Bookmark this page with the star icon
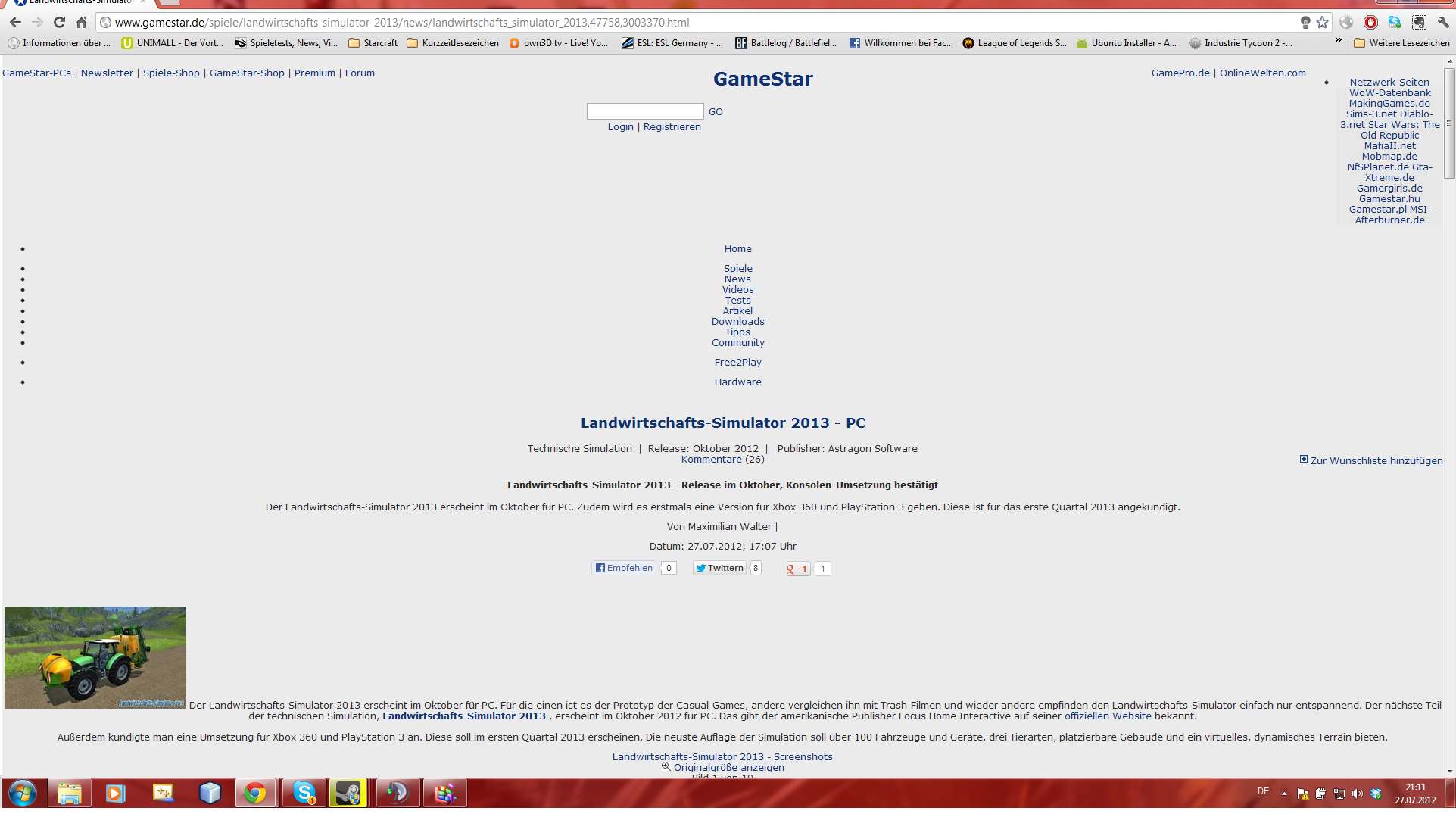This screenshot has width=1456, height=817. 1322,23
